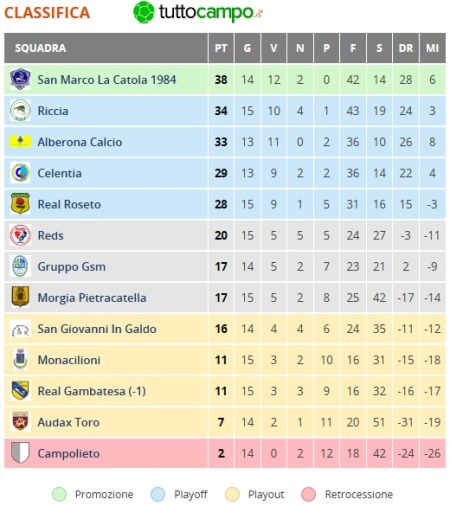Click the Reds team logo
450x506 pixels.
pos(20,235)
